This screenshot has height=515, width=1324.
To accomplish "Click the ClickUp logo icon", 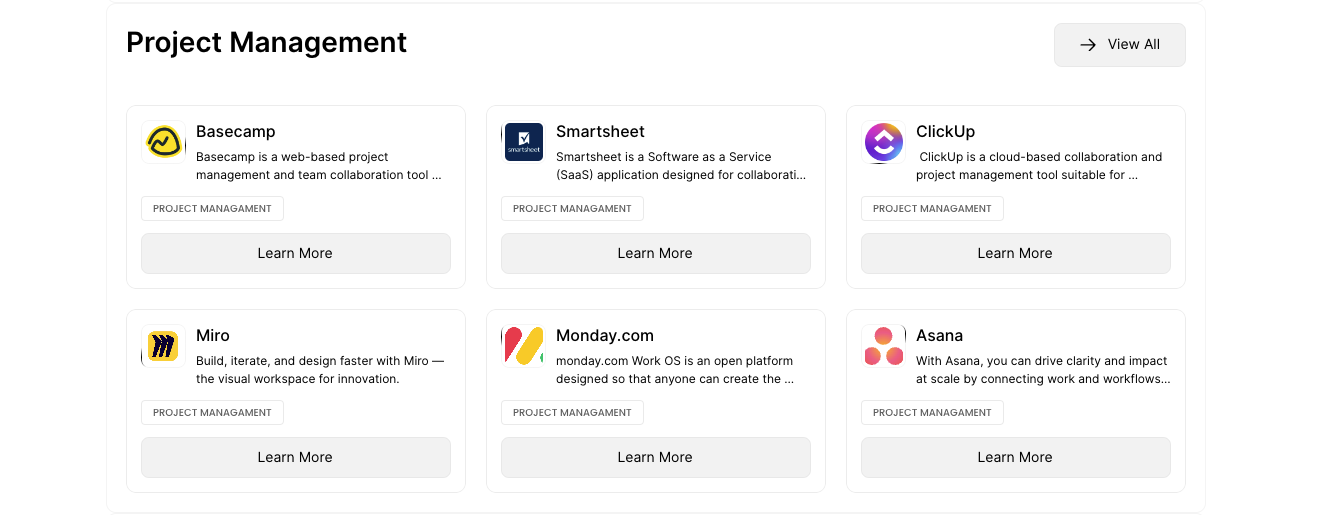I will (x=883, y=142).
